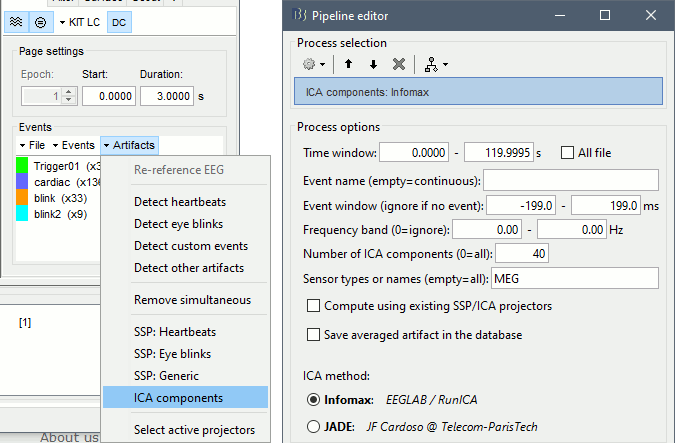Move selected process up with arrow
Screen dimensions: 675x443
350,64
